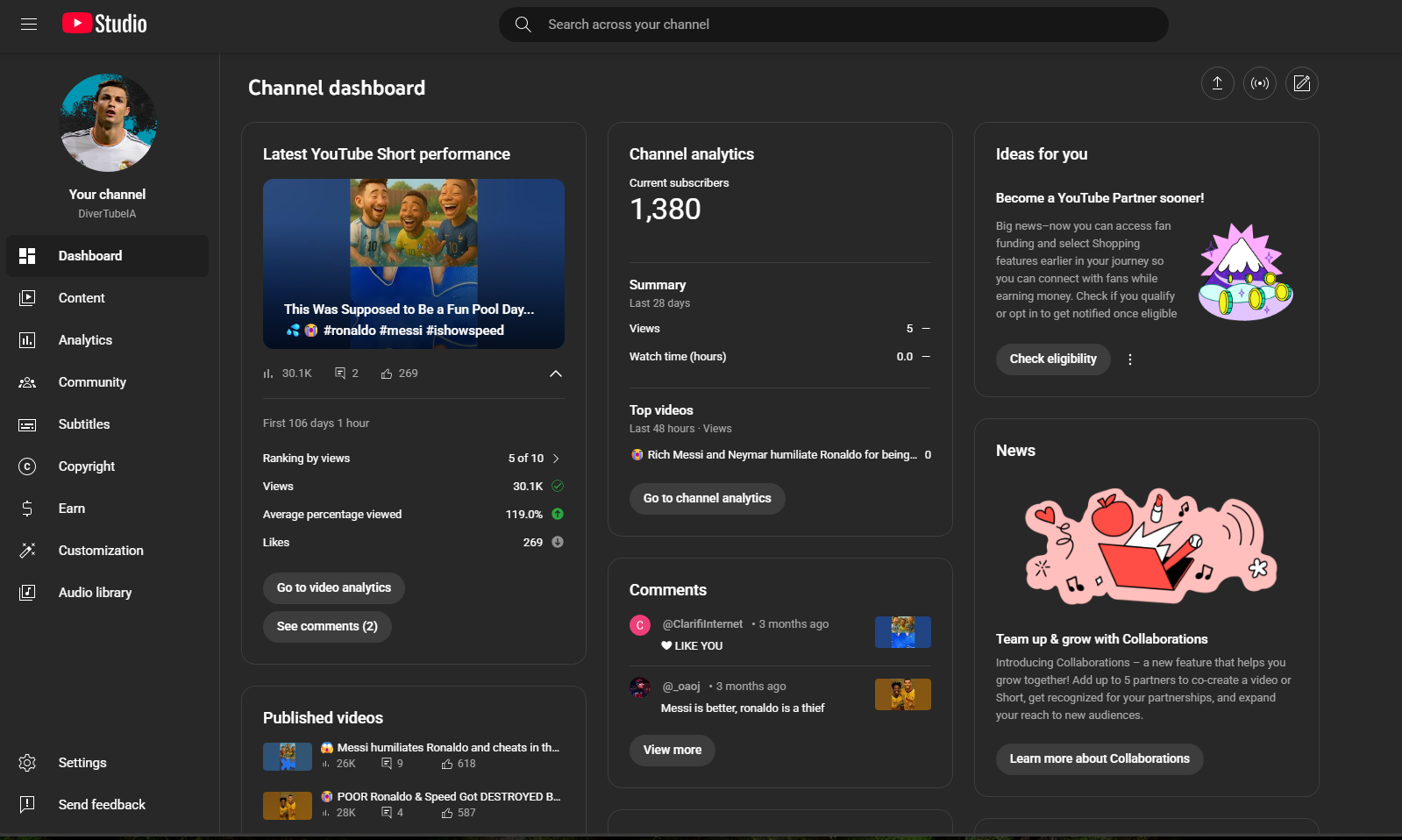
Task: Click the Copyright icon in sidebar
Action: [x=27, y=466]
